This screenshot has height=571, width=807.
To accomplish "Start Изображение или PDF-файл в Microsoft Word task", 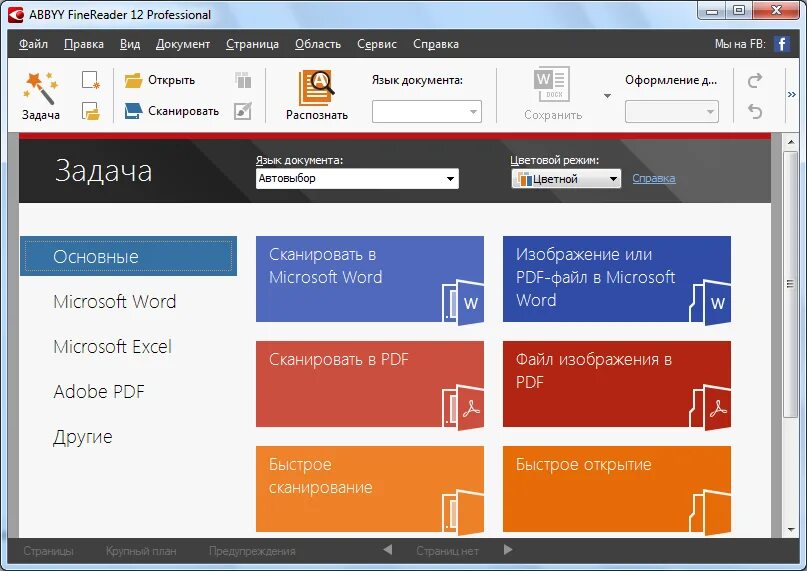I will click(x=617, y=279).
